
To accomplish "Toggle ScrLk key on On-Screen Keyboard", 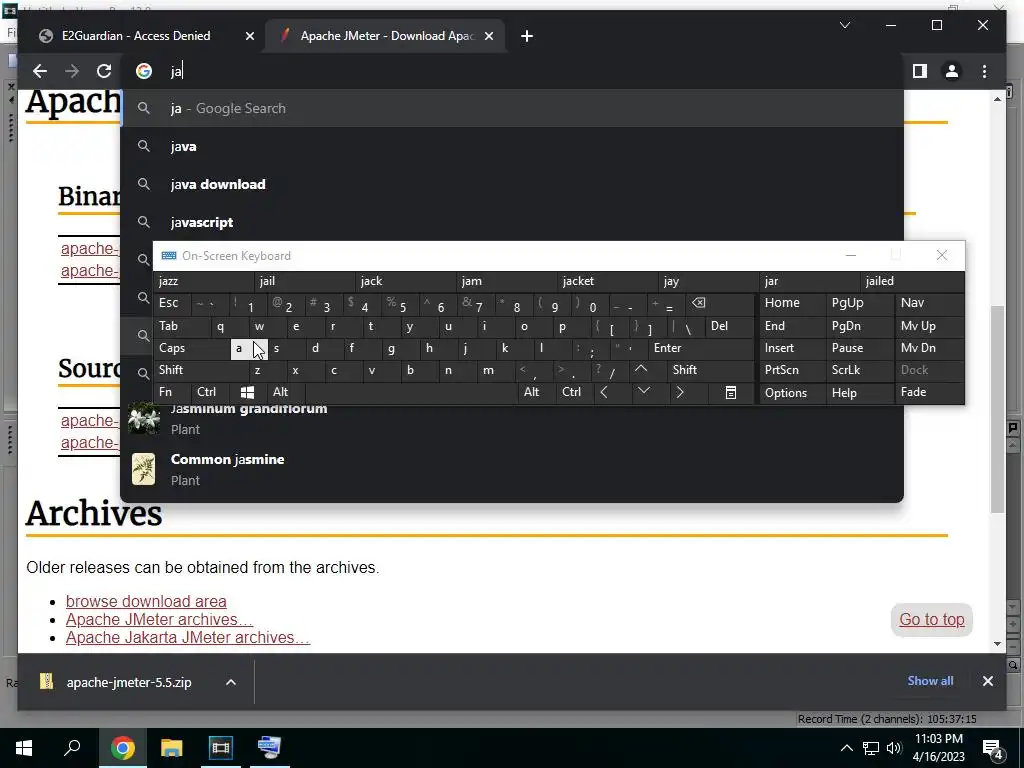I will 859,370.
